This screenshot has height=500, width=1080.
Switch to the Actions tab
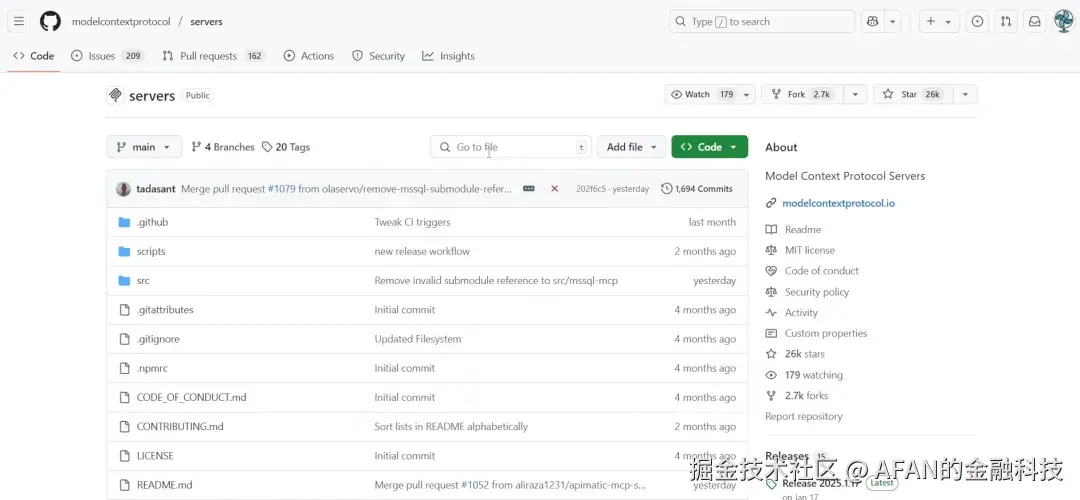tap(309, 56)
